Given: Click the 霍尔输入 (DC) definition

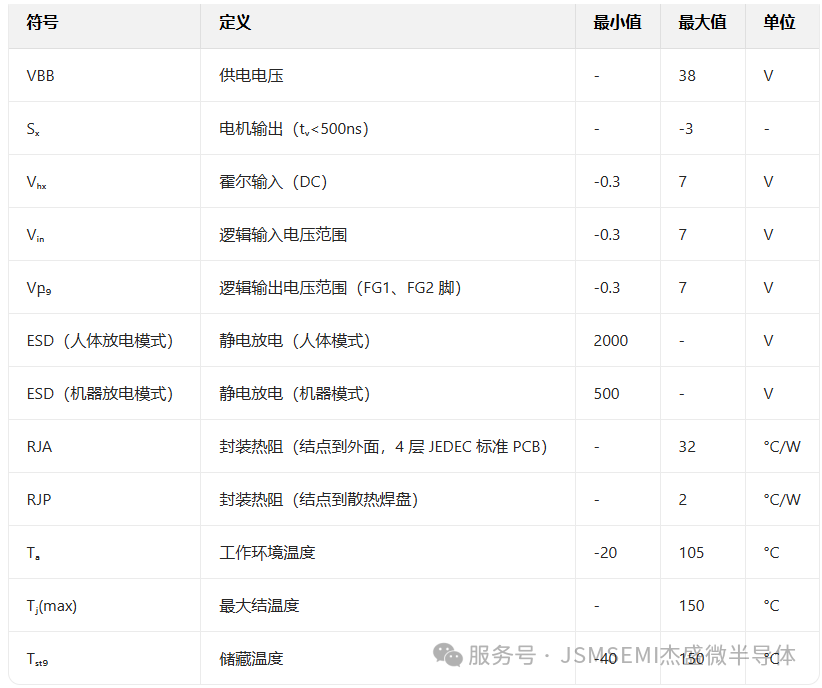Looking at the screenshot, I should [273, 182].
